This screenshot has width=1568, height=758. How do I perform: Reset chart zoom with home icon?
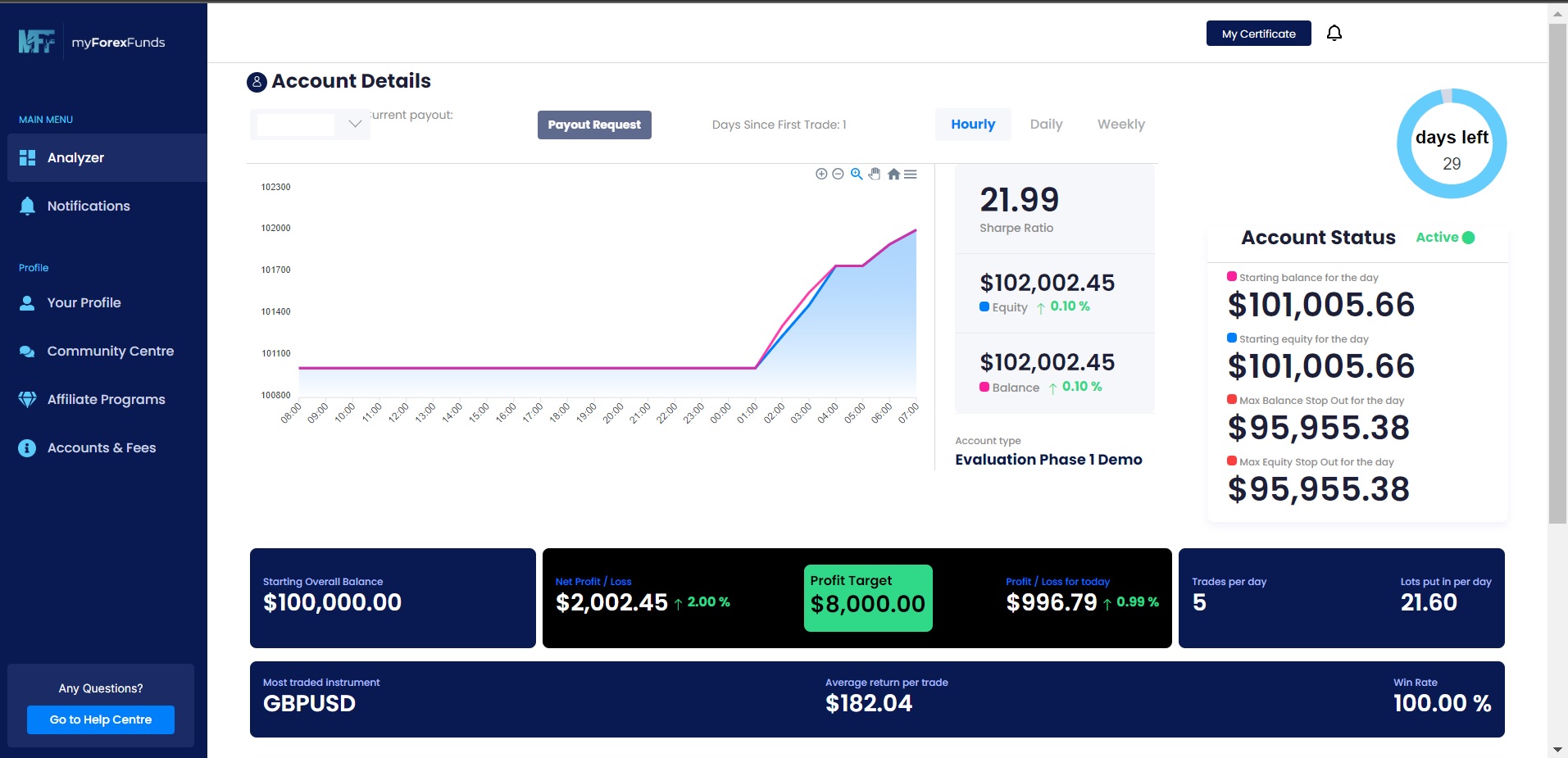click(x=893, y=174)
